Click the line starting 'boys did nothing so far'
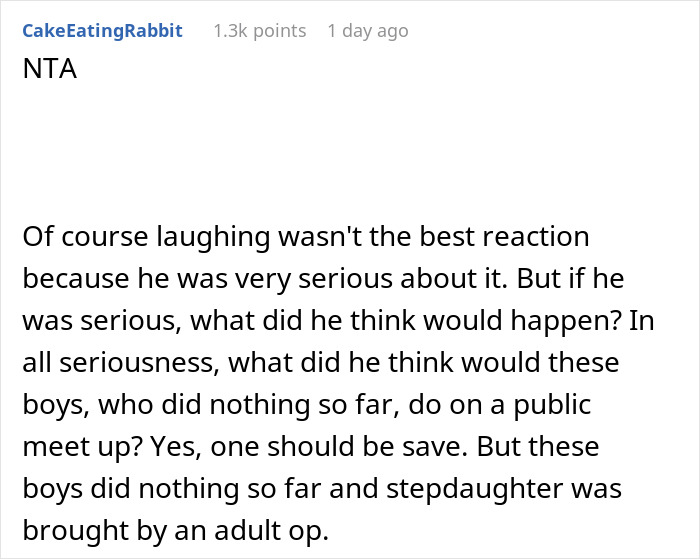The height and width of the screenshot is (559, 700). 322,488
